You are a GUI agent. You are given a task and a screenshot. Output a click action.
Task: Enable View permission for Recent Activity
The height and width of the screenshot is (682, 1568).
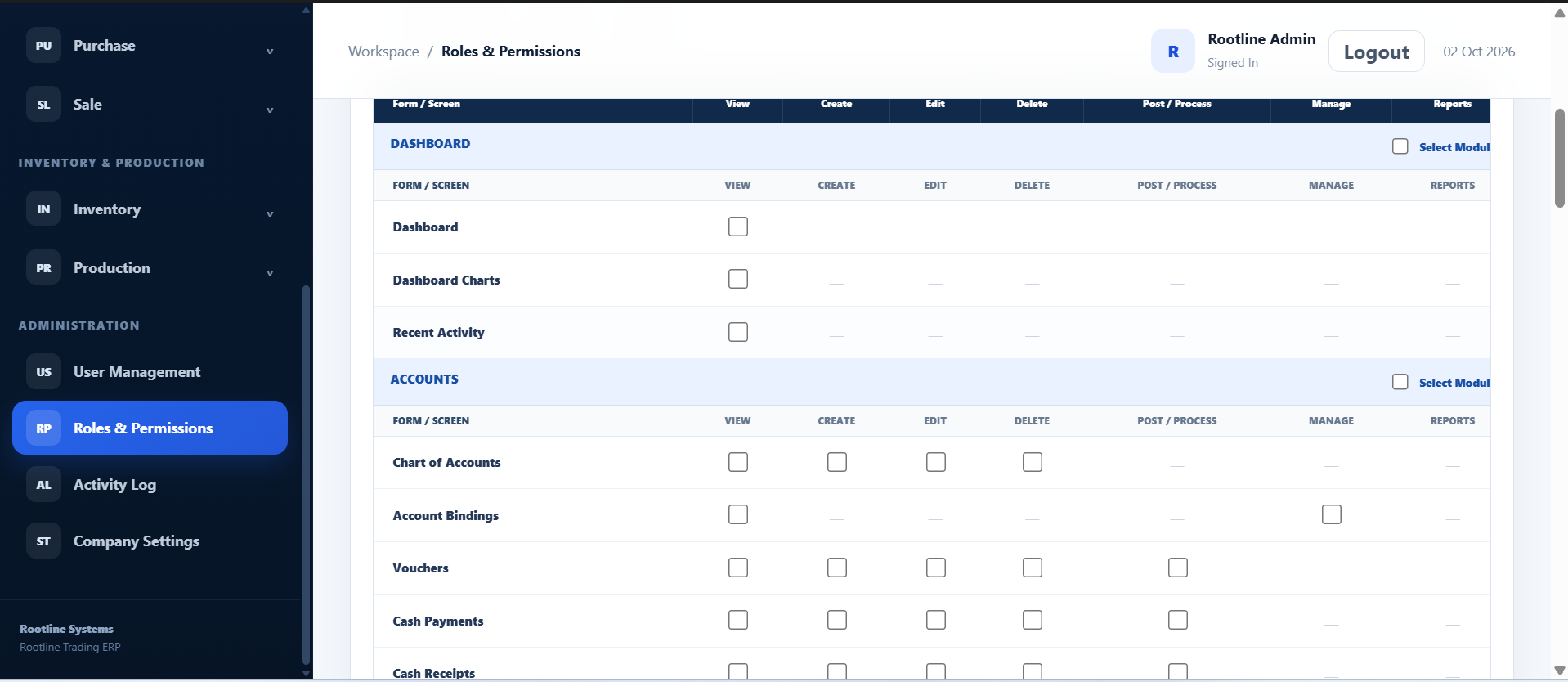pyautogui.click(x=738, y=332)
